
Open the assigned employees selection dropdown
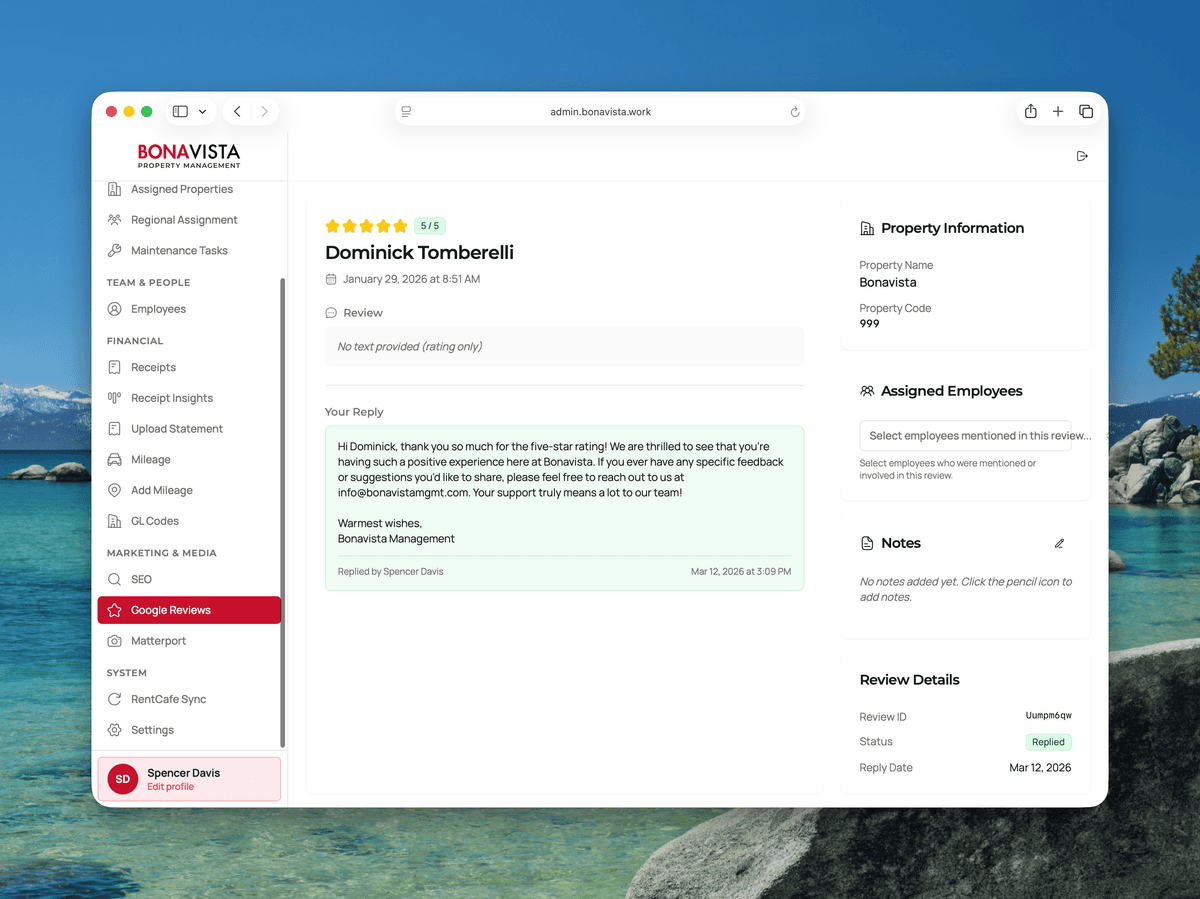point(964,435)
